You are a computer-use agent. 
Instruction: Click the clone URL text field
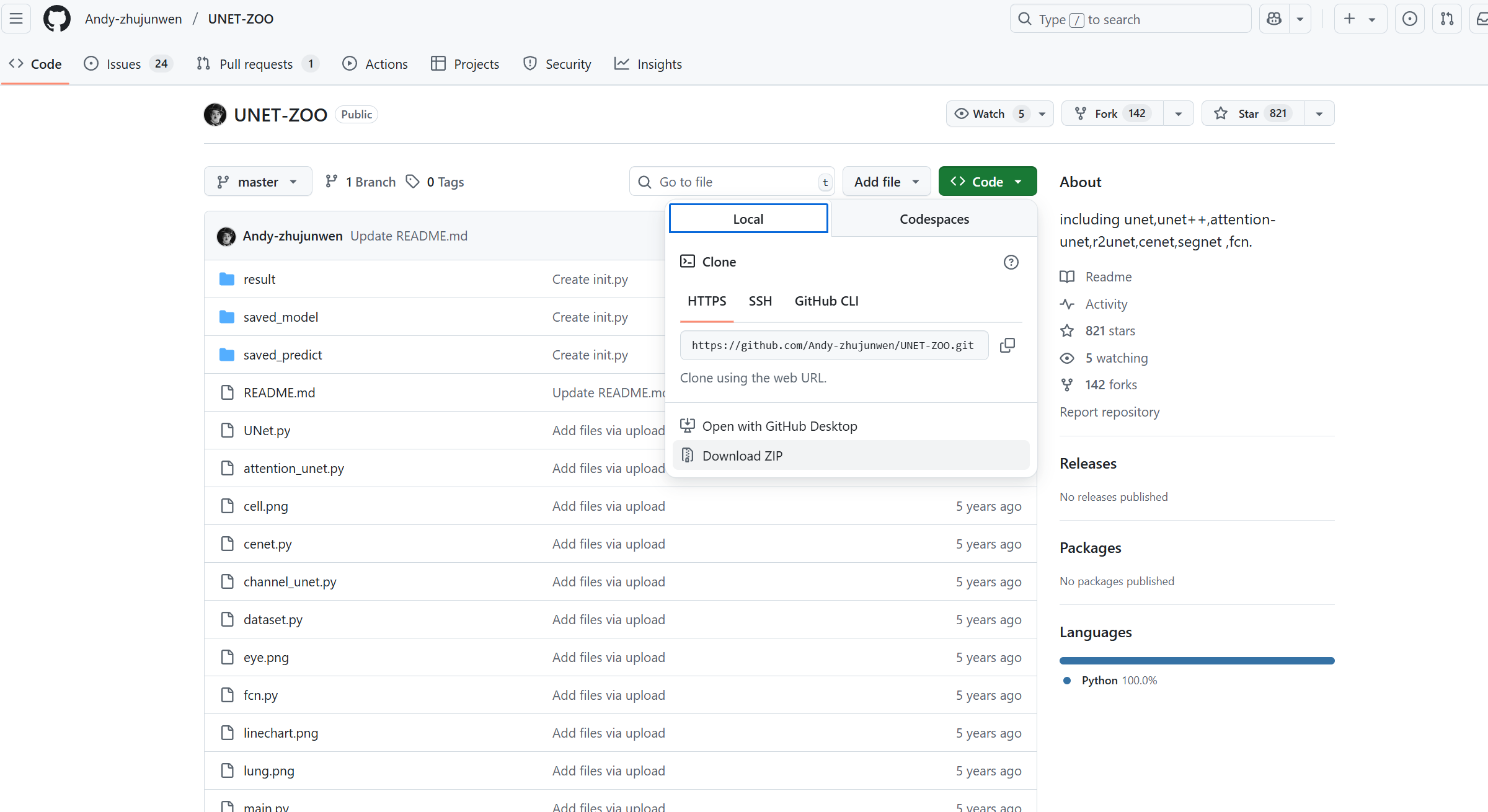coord(834,345)
